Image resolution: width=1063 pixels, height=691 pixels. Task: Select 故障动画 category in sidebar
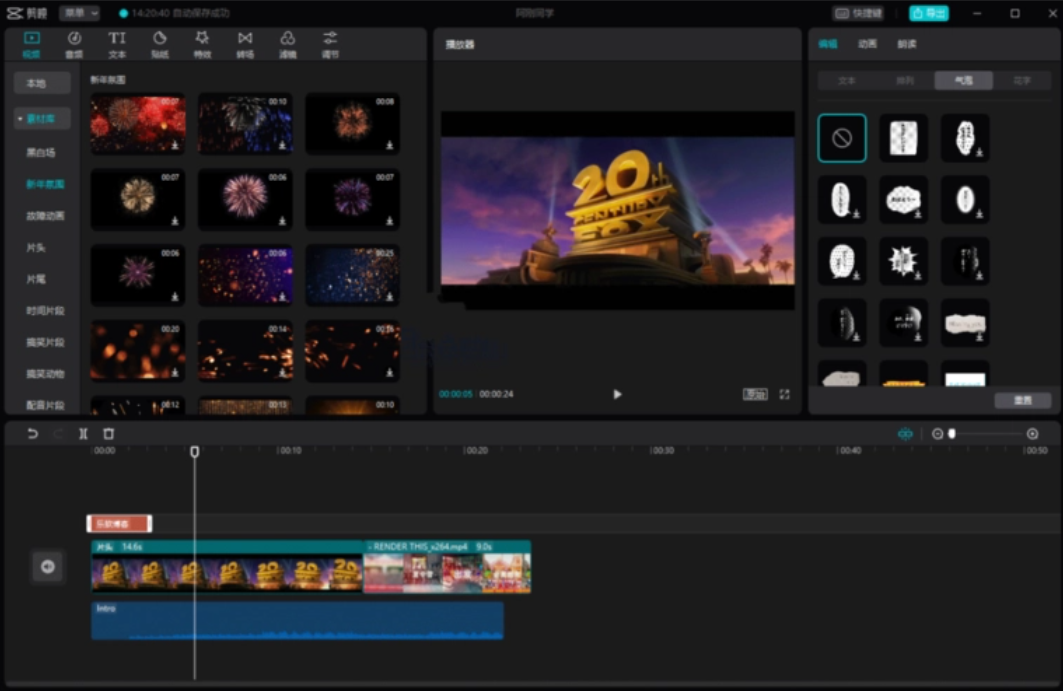point(45,216)
